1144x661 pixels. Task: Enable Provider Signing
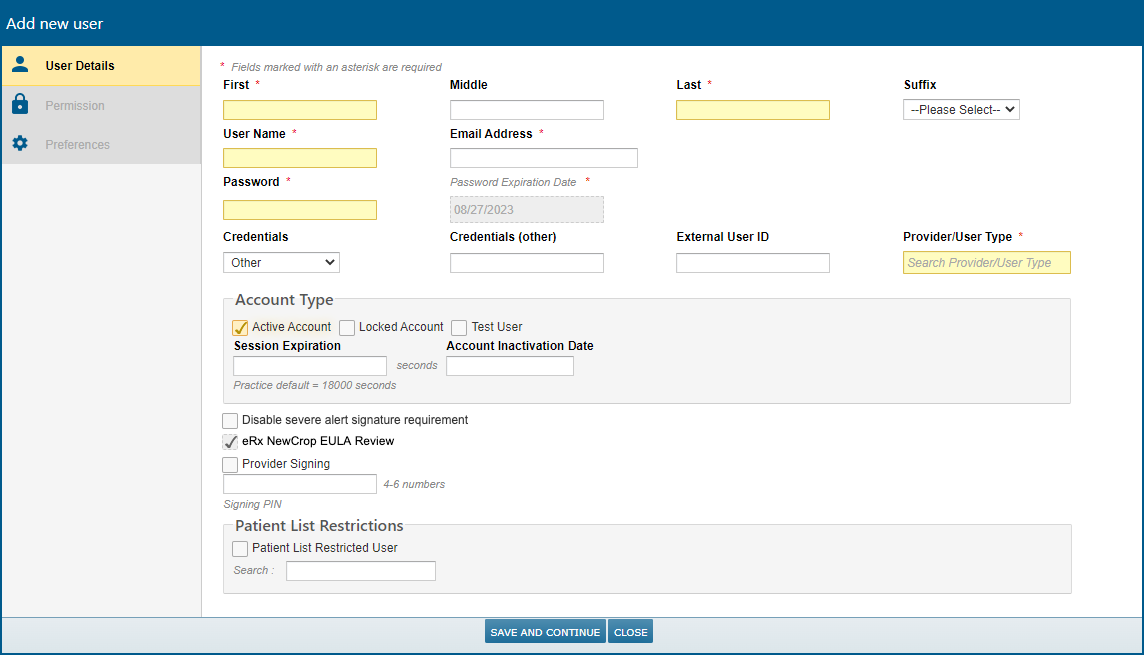230,463
